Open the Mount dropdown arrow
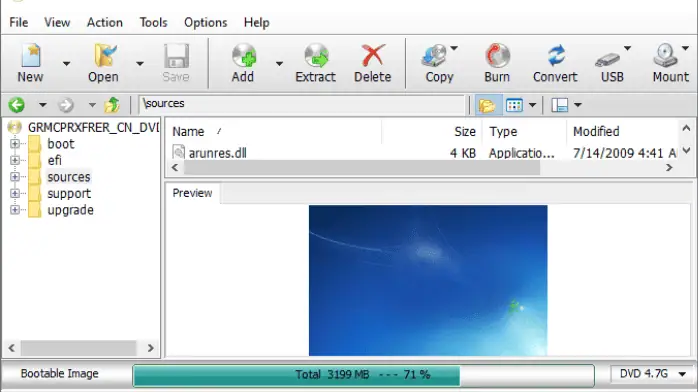This screenshot has height=392, width=698. click(685, 48)
